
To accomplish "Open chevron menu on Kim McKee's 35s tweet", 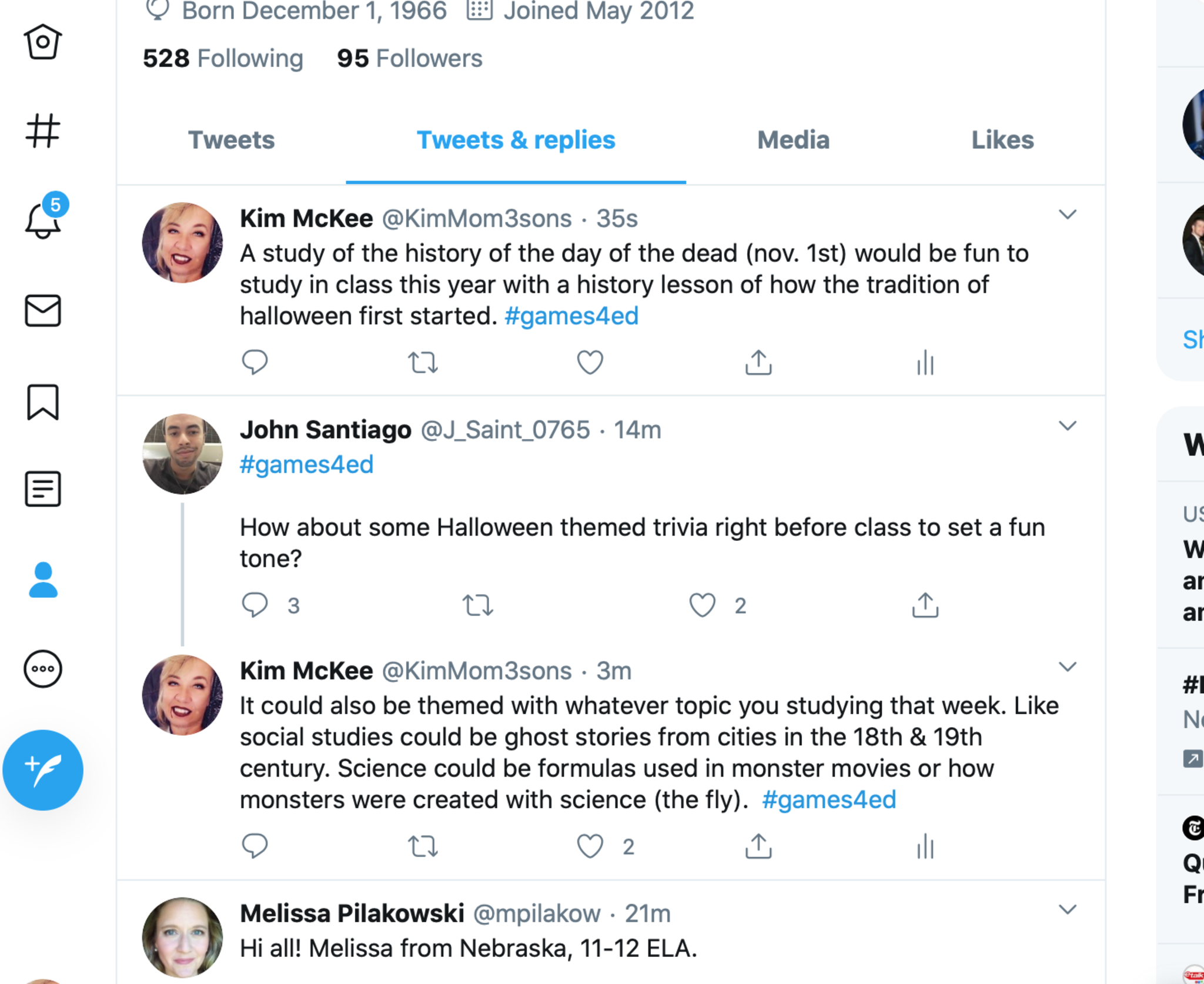I will click(1067, 214).
